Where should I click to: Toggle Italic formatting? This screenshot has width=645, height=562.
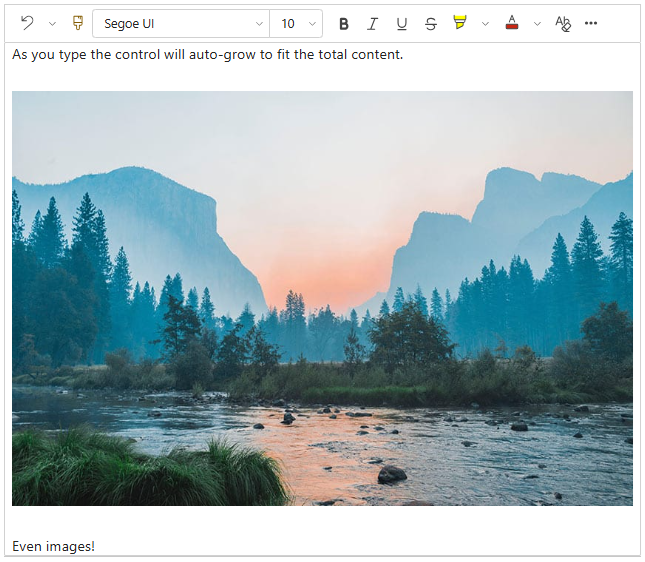pos(373,24)
